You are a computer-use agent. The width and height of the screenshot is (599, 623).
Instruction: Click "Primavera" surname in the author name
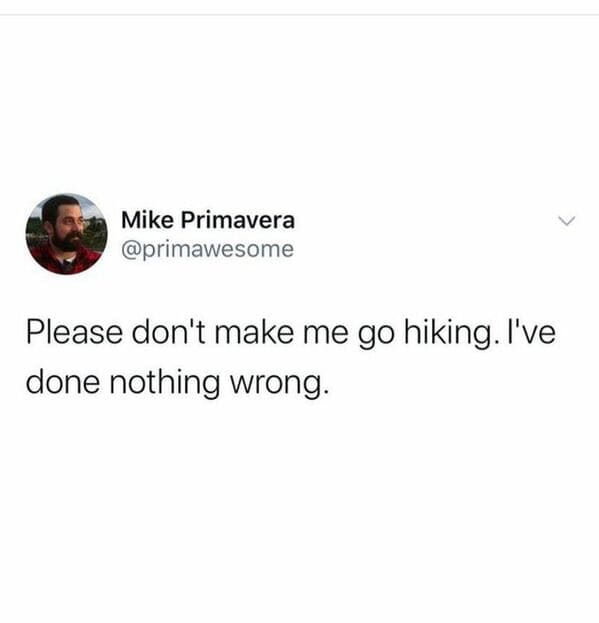[x=238, y=220]
